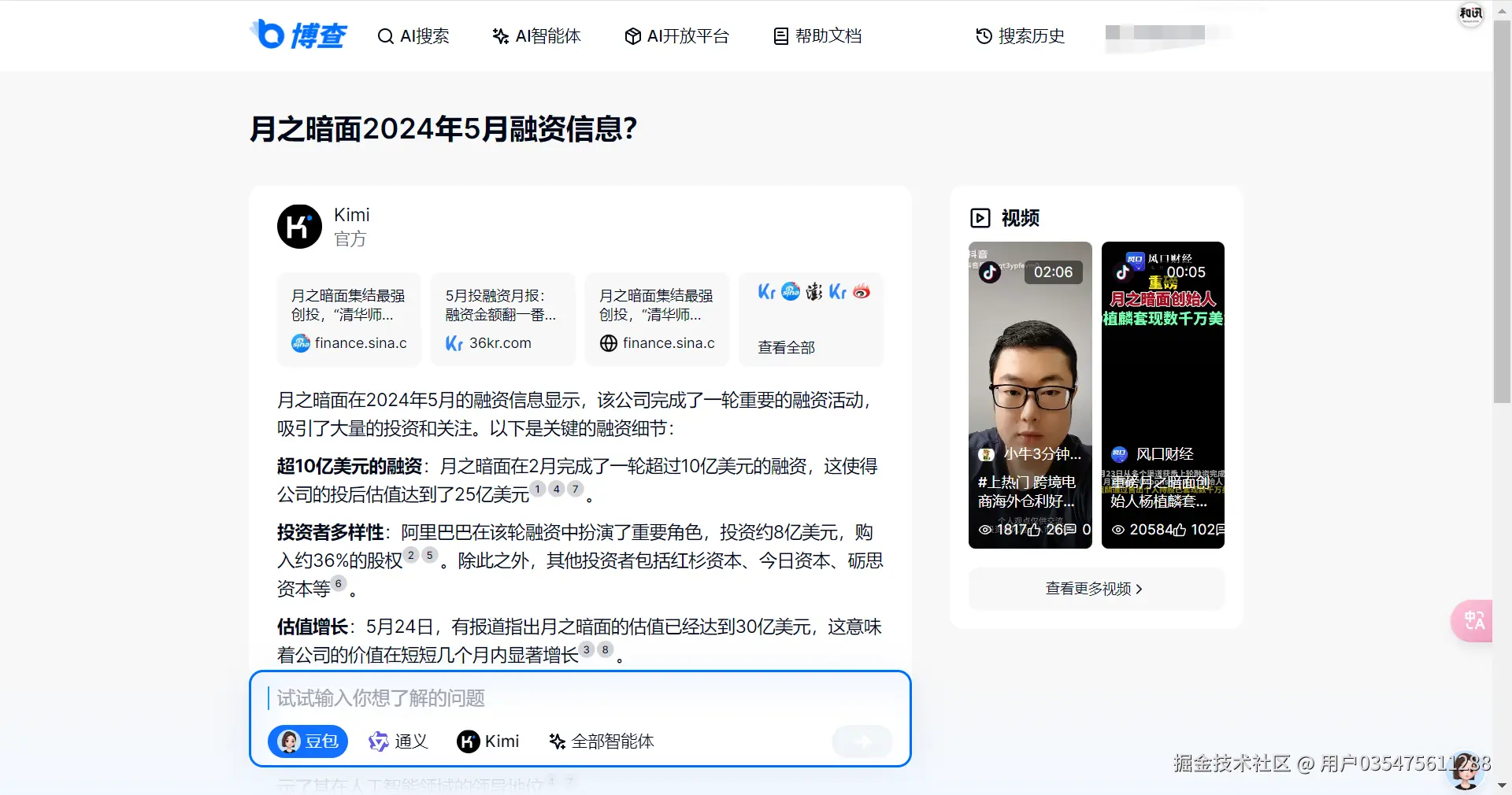Click 查看全部 to view all sources
Viewport: 1512px width, 795px height.
[786, 347]
